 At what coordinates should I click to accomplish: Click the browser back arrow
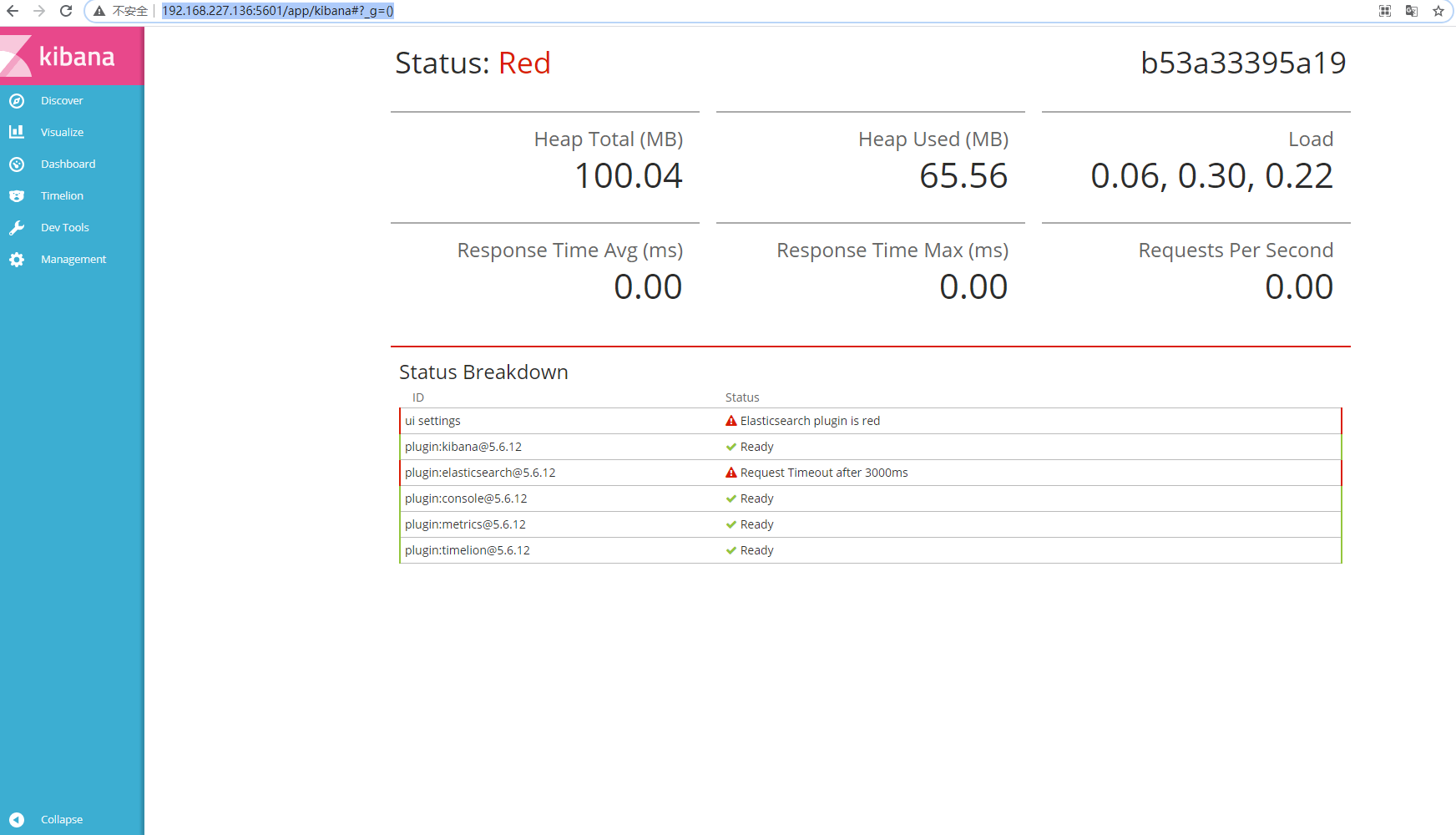point(13,11)
